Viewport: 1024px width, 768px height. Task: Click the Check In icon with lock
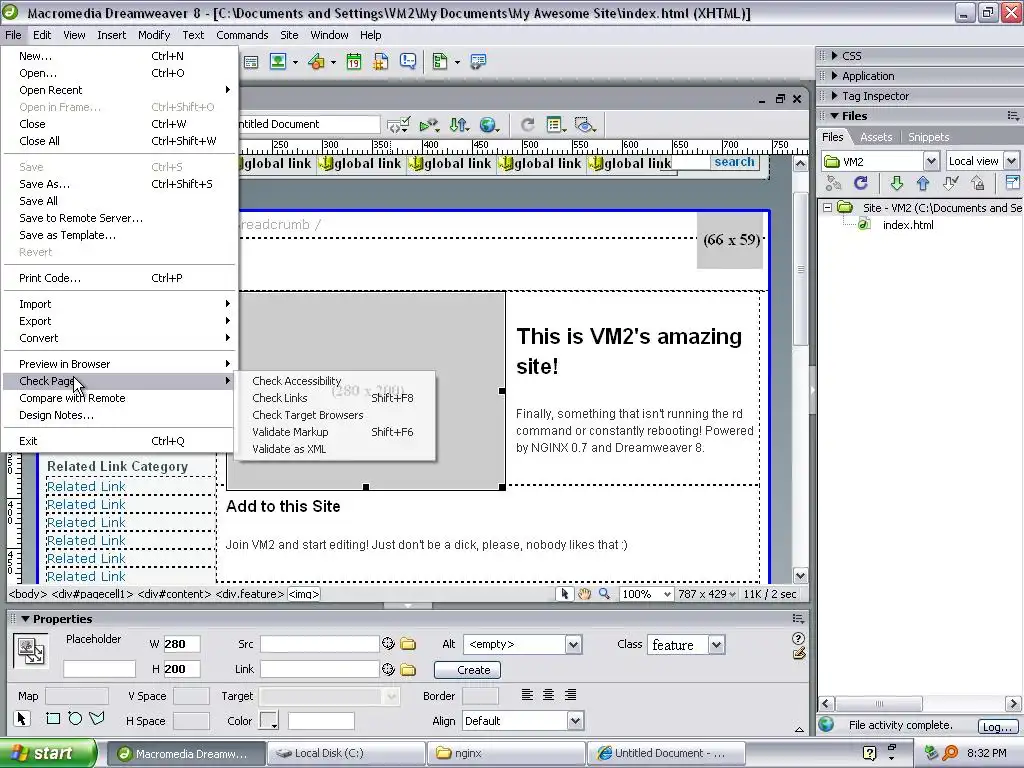point(978,184)
